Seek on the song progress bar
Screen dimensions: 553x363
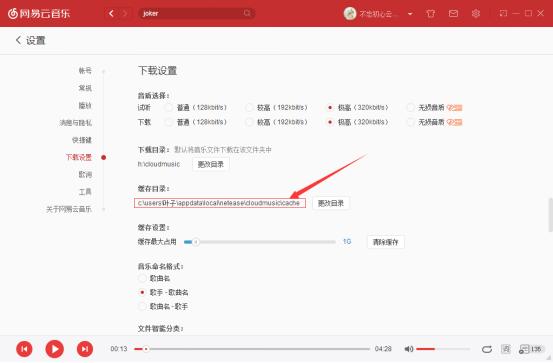point(252,349)
